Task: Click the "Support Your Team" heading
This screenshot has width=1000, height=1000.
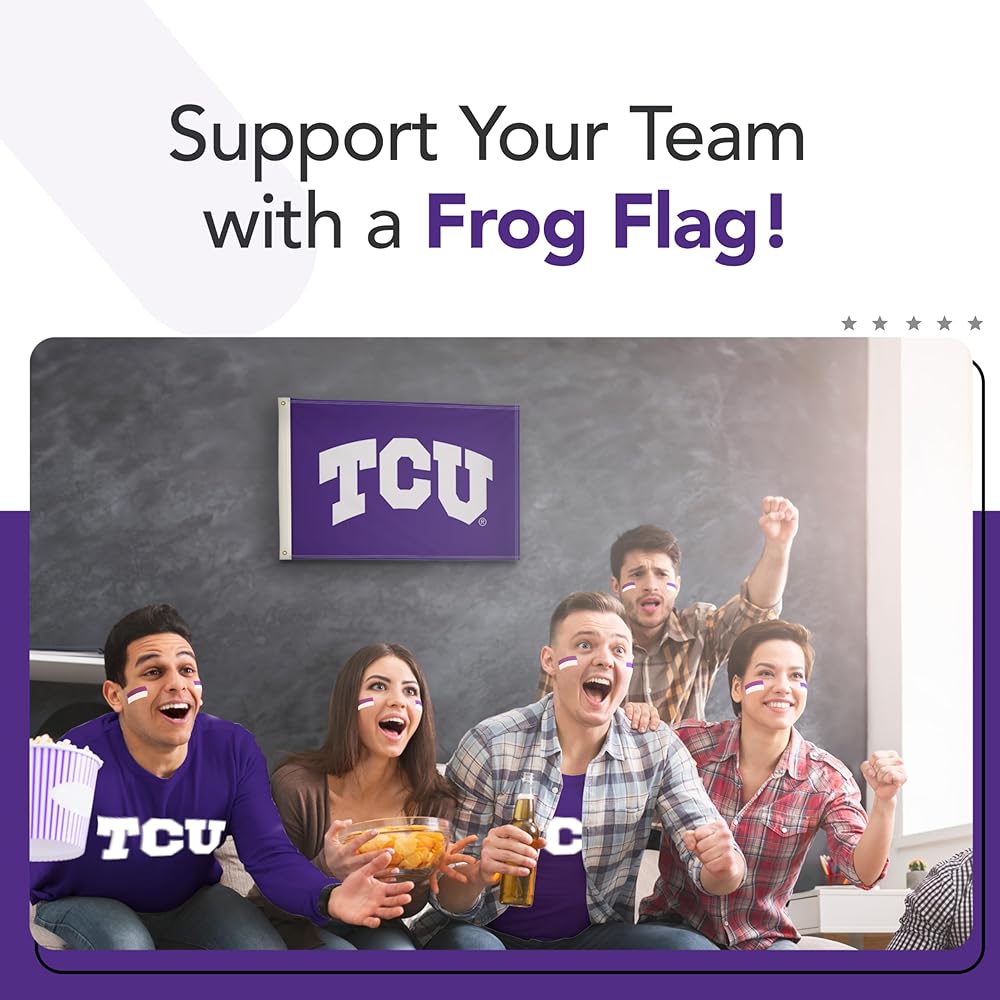Action: pos(486,136)
